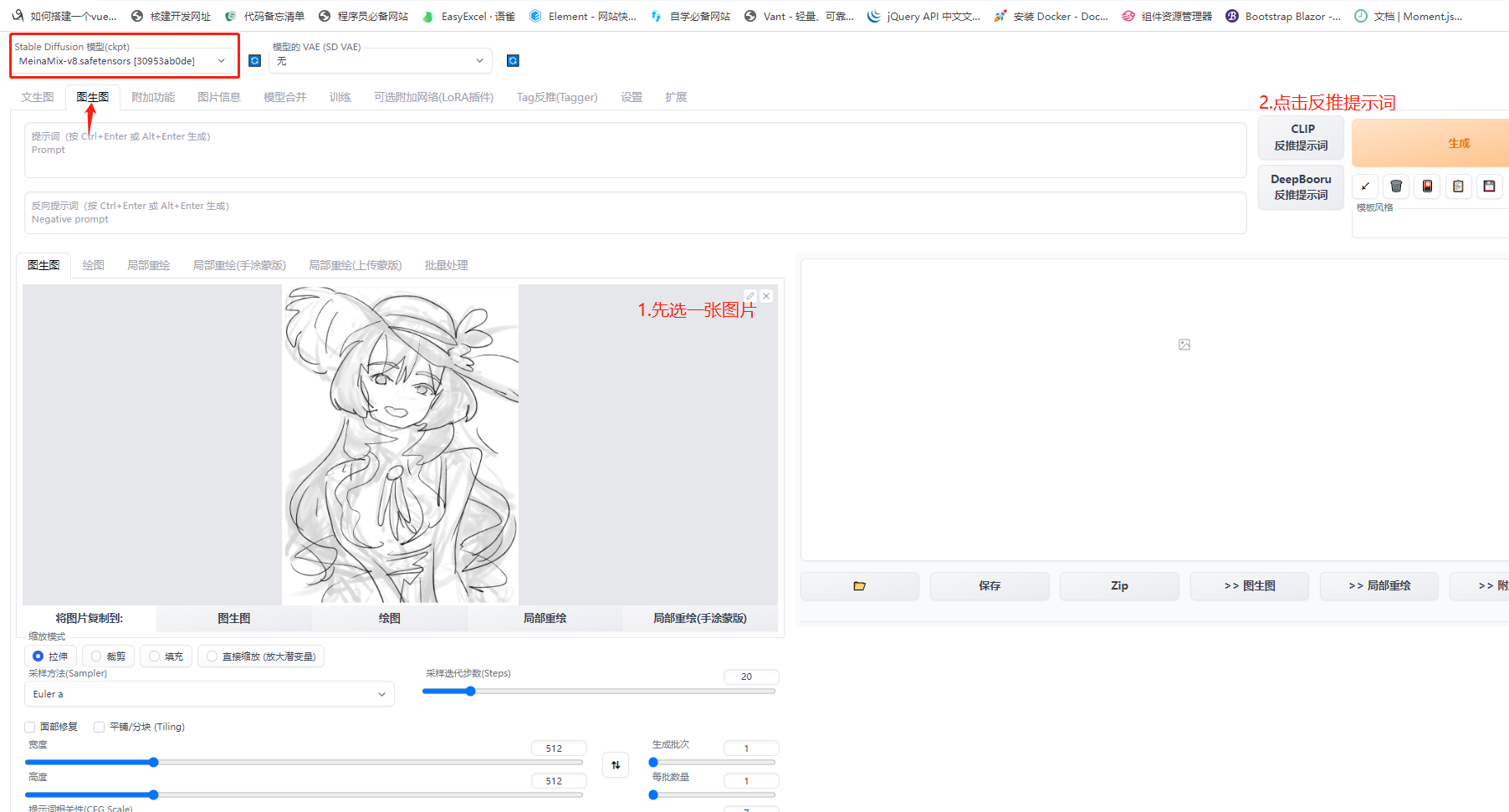The width and height of the screenshot is (1509, 812).
Task: Refresh the Stable Diffusion model list
Action: coord(254,60)
